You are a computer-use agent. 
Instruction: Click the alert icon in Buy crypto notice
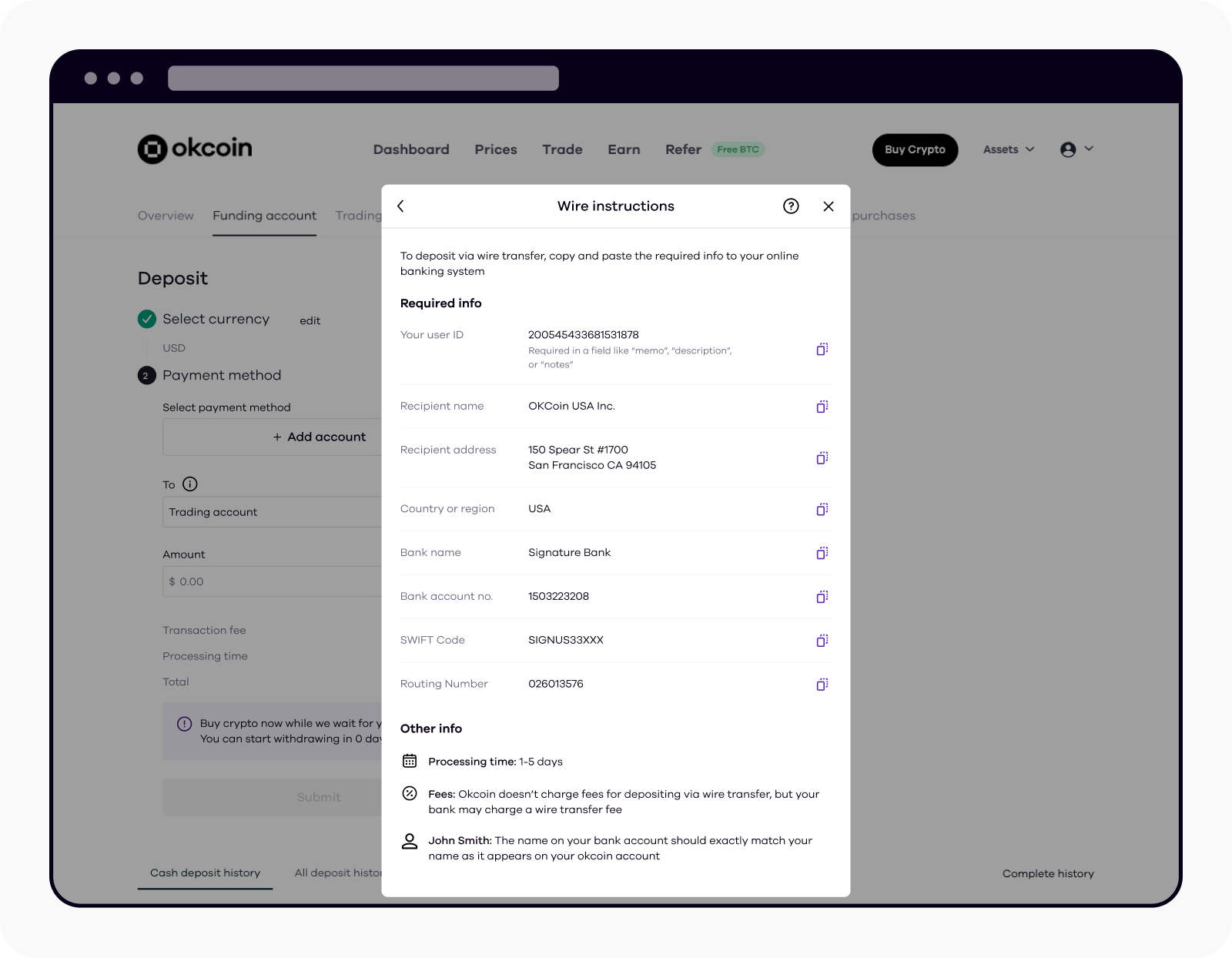click(185, 724)
